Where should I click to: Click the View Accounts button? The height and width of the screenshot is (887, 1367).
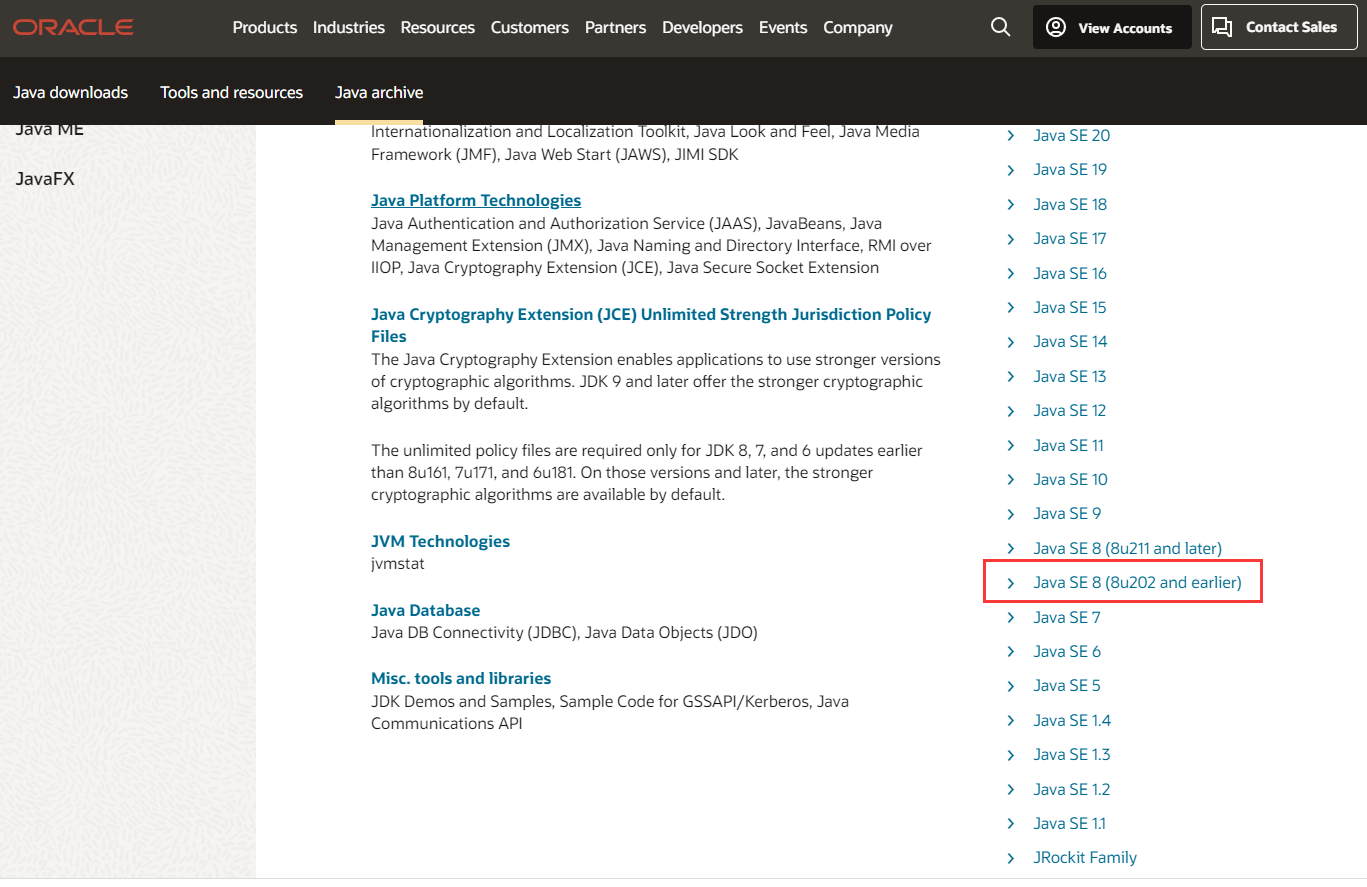pyautogui.click(x=1112, y=27)
